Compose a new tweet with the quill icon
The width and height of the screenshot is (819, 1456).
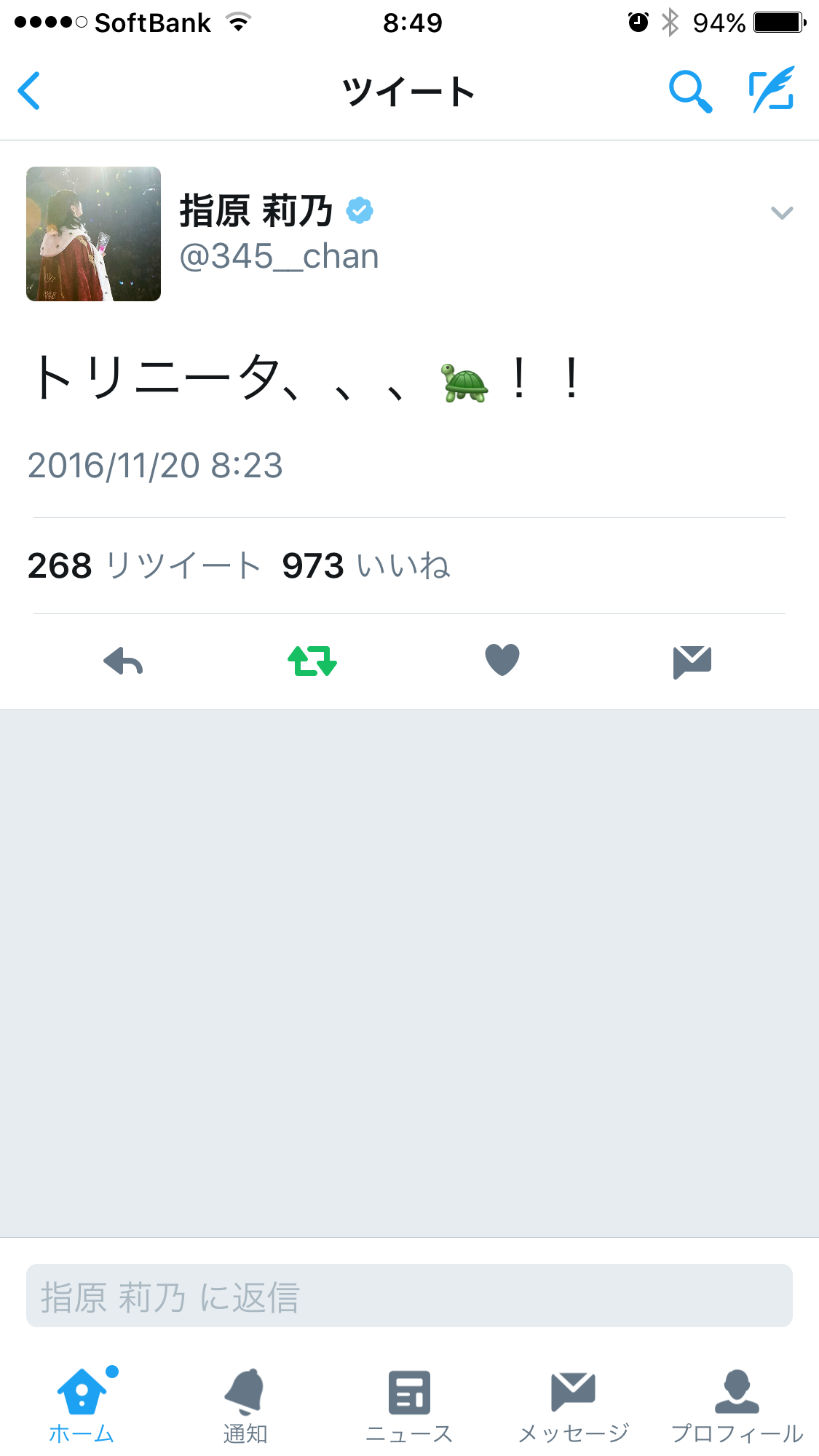772,89
